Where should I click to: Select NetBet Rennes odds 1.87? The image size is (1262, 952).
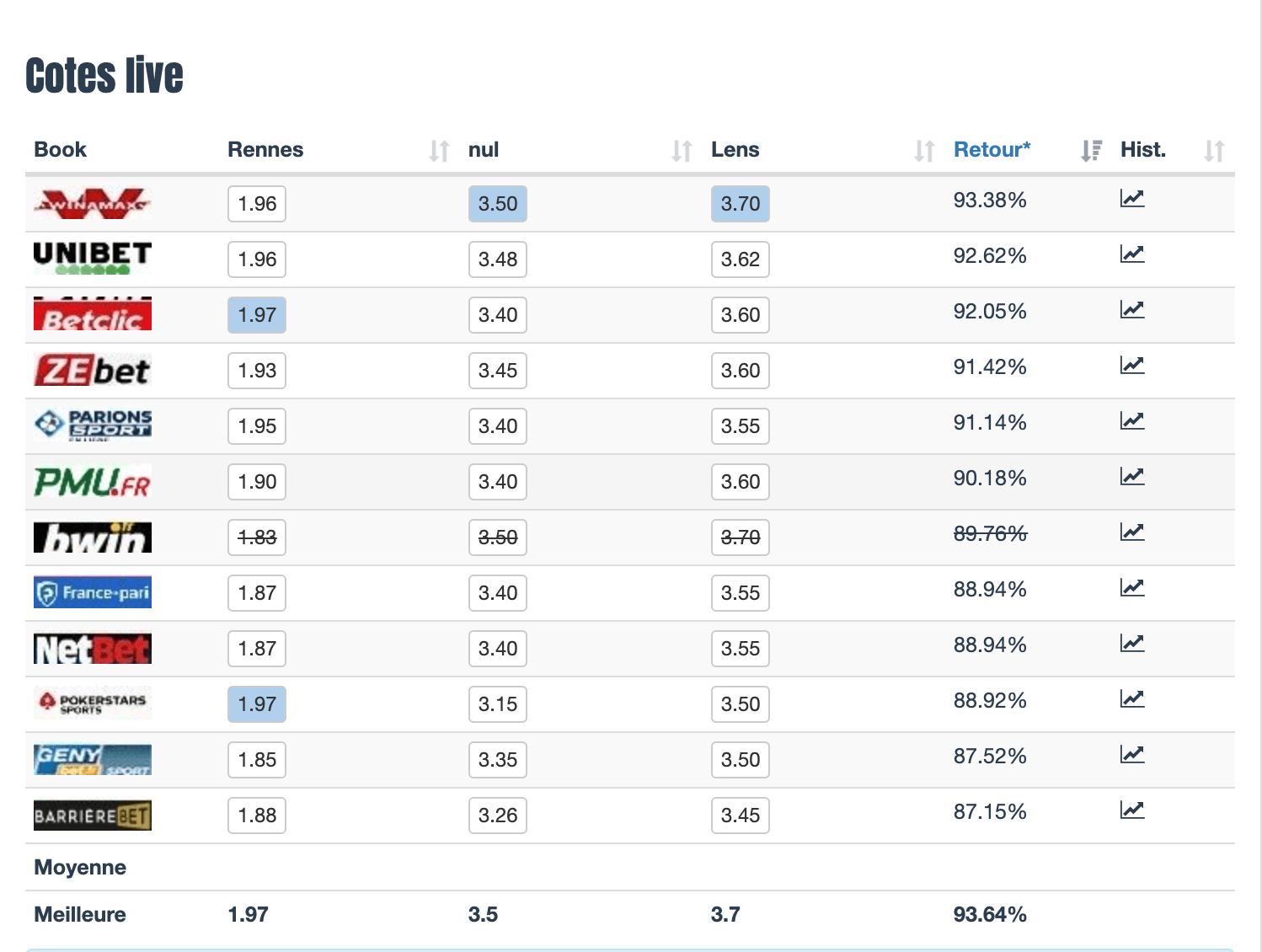pos(257,649)
